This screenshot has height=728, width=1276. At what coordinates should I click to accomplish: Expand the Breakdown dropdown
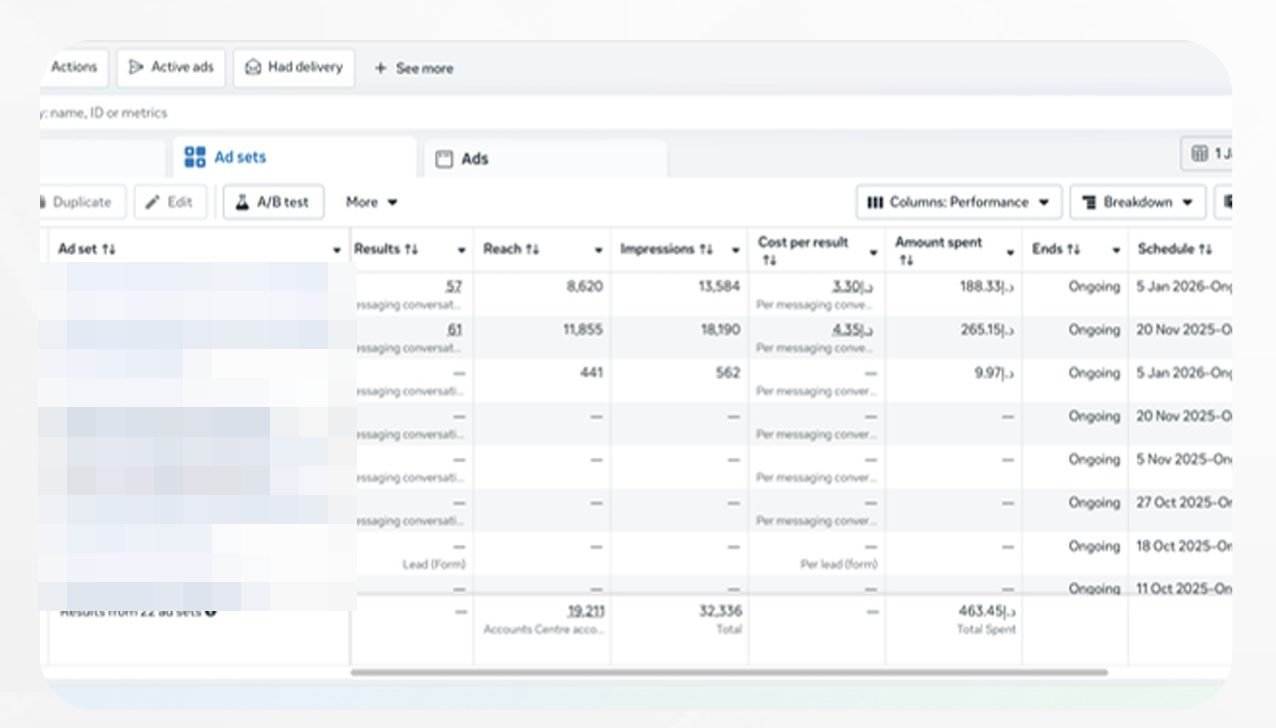tap(1138, 202)
